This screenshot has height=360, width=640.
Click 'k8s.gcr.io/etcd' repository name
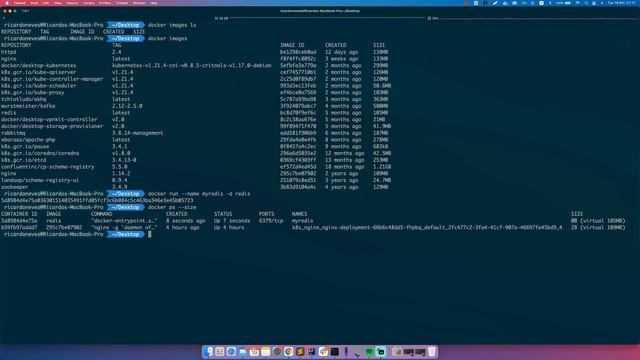(x=23, y=160)
